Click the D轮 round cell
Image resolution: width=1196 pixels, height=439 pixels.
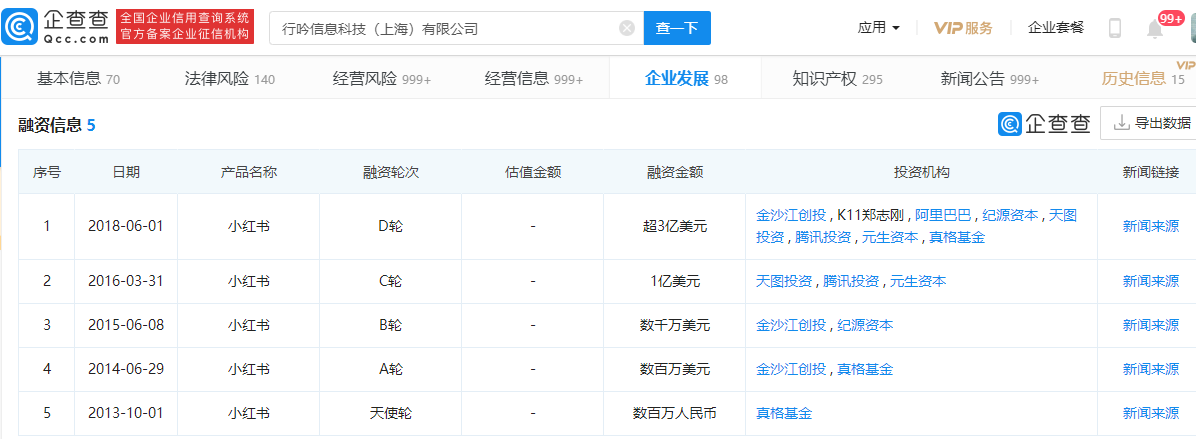391,226
